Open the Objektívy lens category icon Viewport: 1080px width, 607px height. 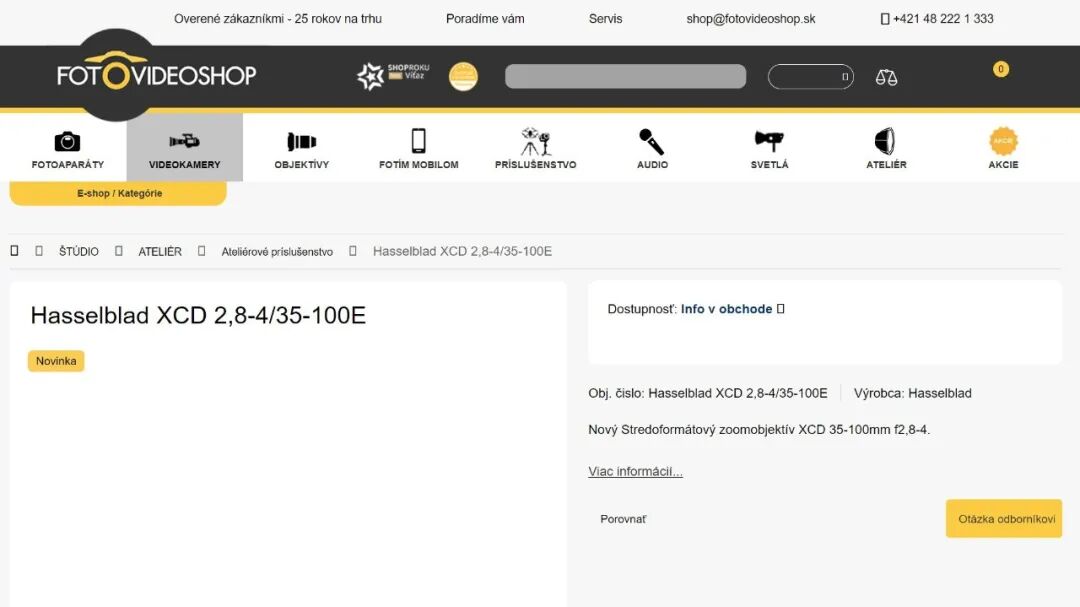tap(302, 141)
